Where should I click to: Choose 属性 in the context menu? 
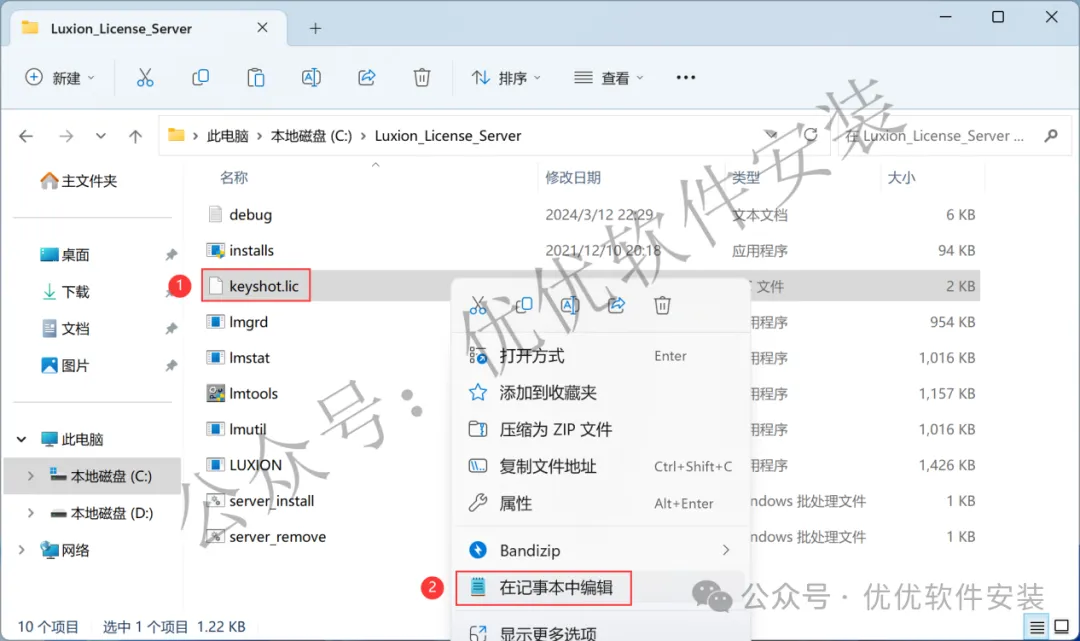pos(601,504)
